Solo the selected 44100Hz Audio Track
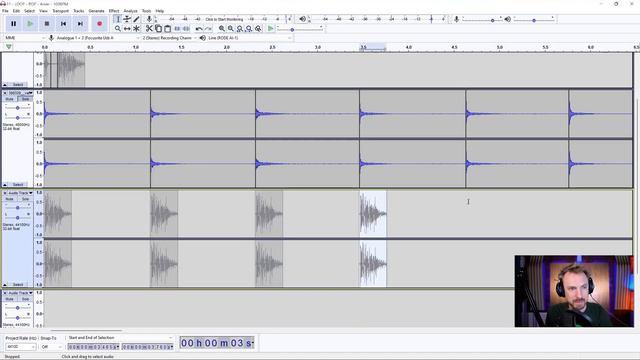Image resolution: width=640 pixels, height=360 pixels. [25, 199]
